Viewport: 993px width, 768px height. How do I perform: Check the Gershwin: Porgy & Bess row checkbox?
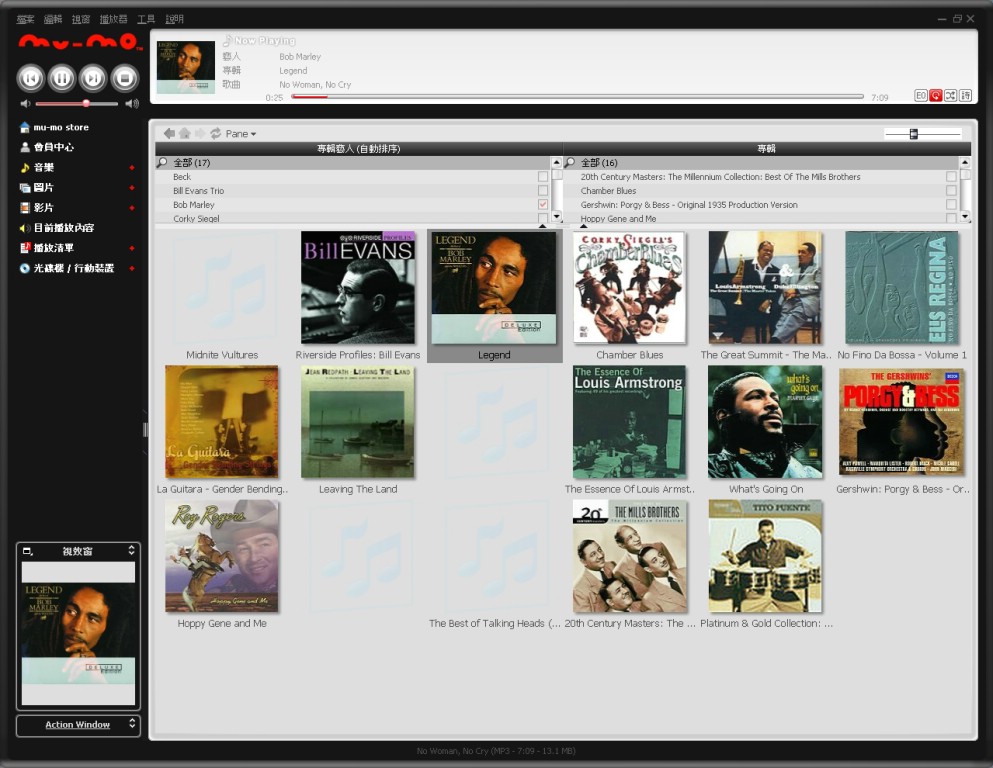click(x=951, y=205)
